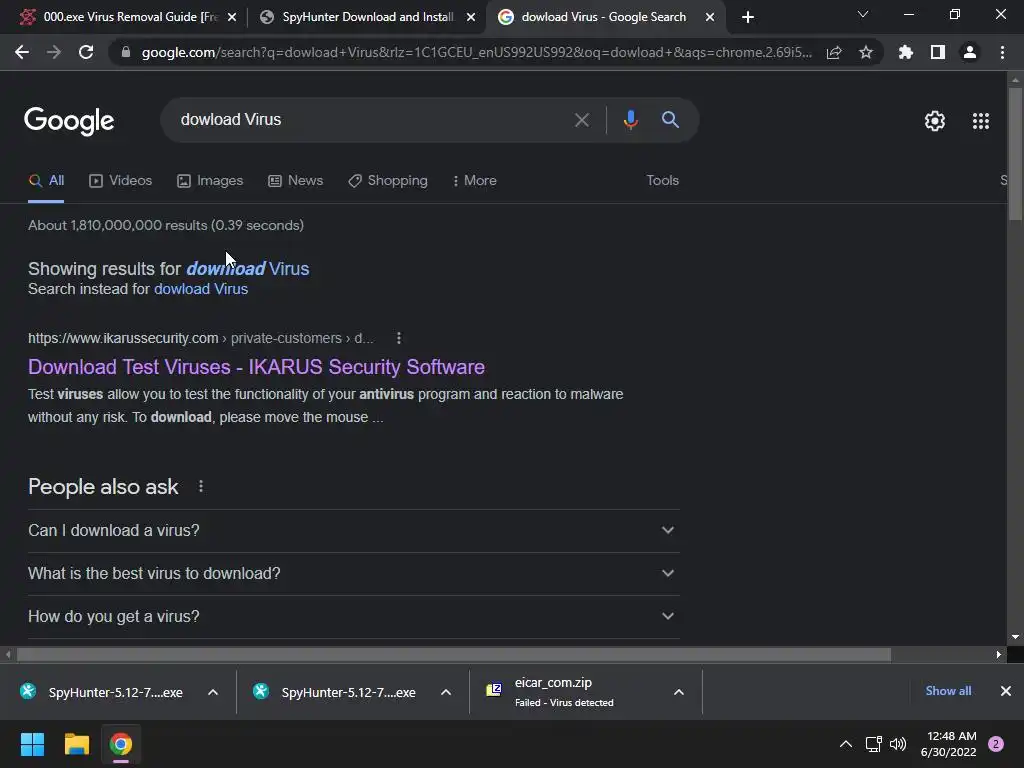Viewport: 1024px width, 768px height.
Task: Click in the Google search input field
Action: click(x=372, y=120)
